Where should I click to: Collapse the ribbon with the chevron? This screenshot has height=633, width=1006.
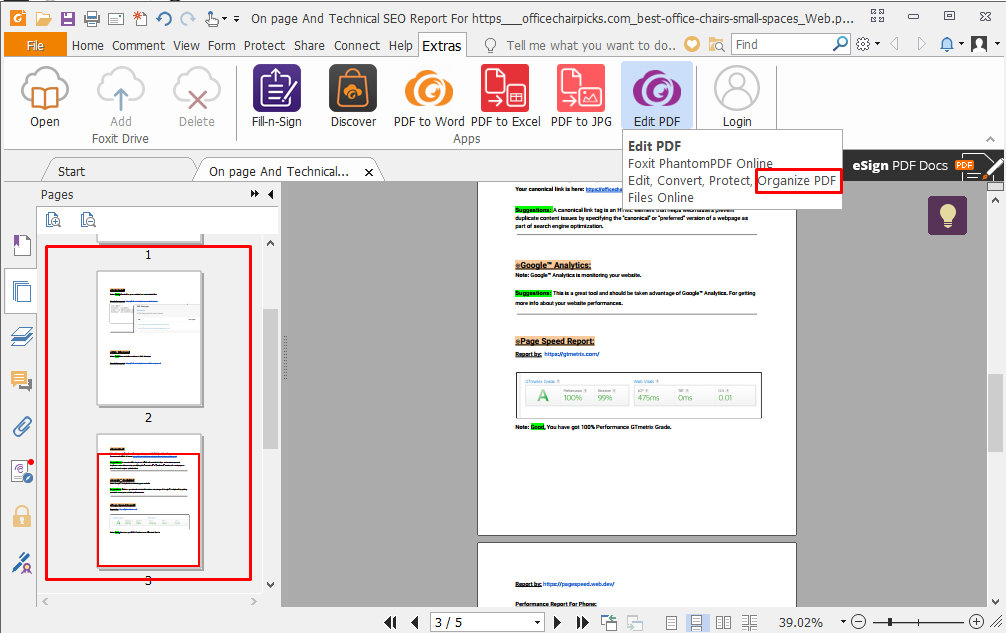[x=991, y=139]
